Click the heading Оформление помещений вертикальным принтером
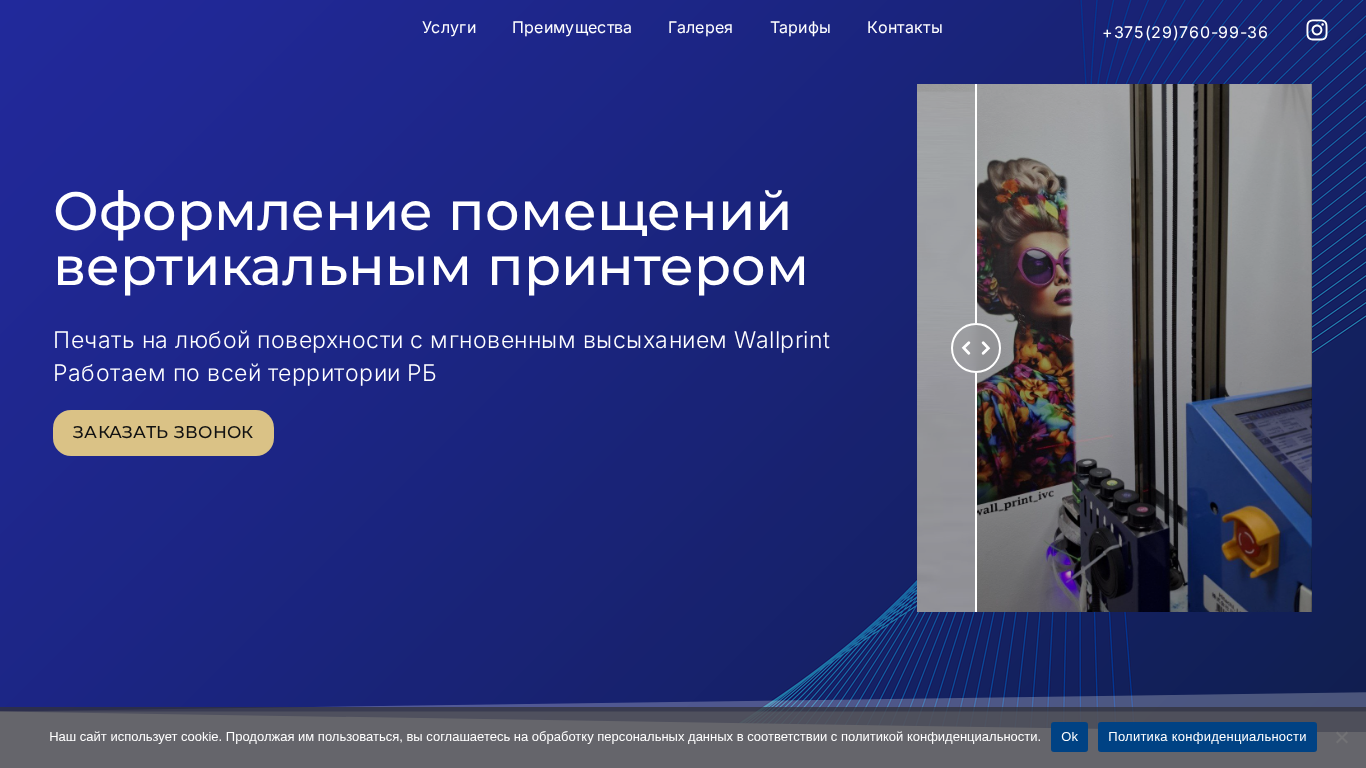 (x=430, y=240)
